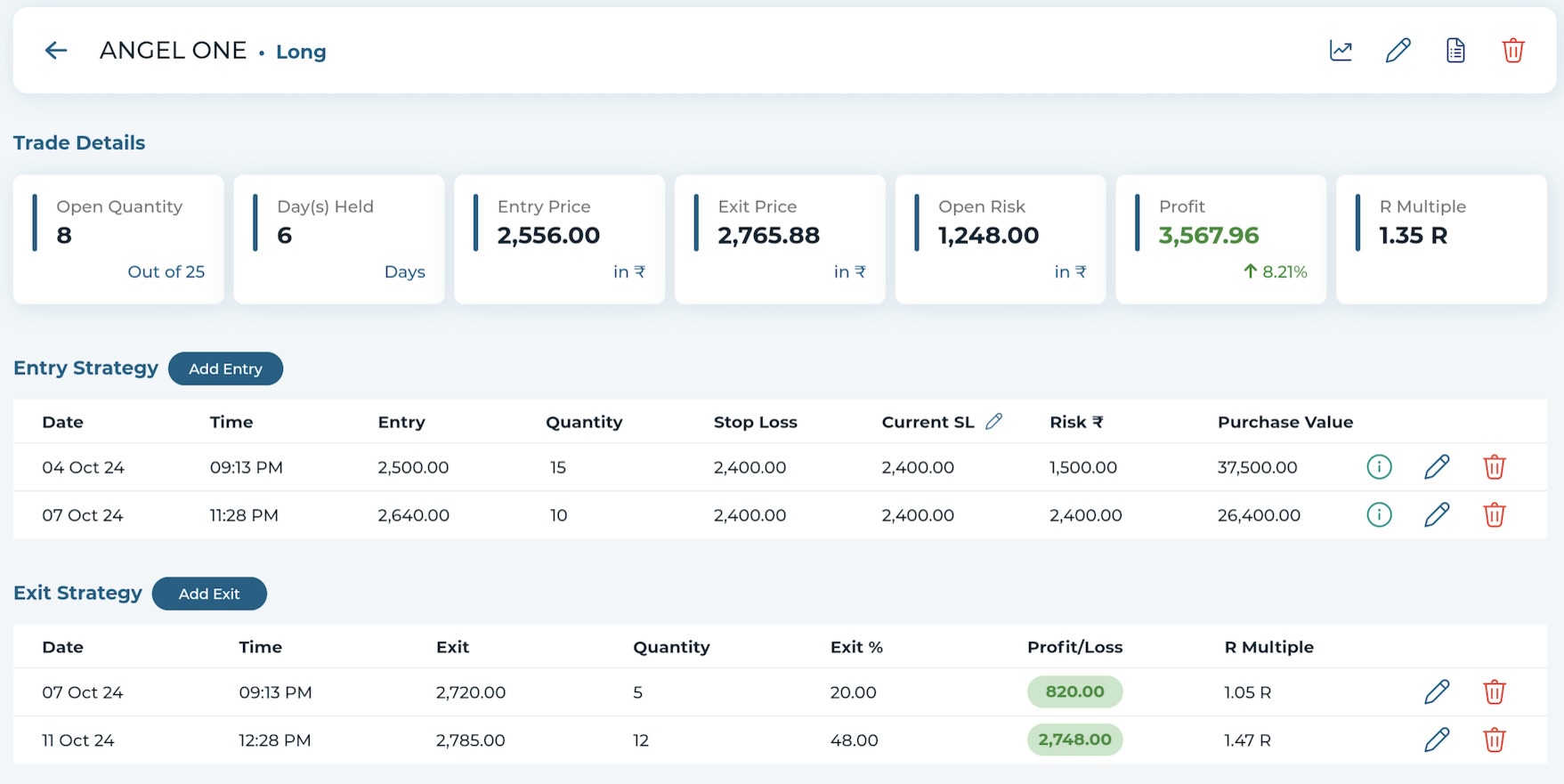This screenshot has width=1564, height=784.
Task: Show info for 04 Oct 24 entry
Action: (x=1379, y=466)
